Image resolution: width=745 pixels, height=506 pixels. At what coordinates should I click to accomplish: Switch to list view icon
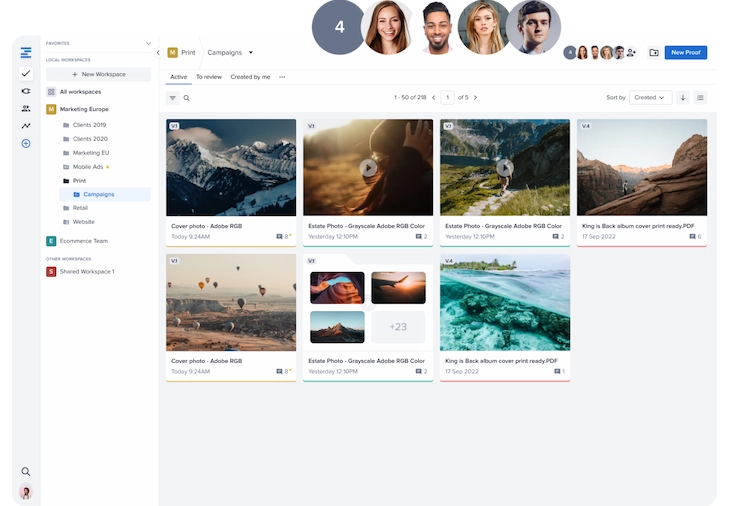[x=700, y=97]
